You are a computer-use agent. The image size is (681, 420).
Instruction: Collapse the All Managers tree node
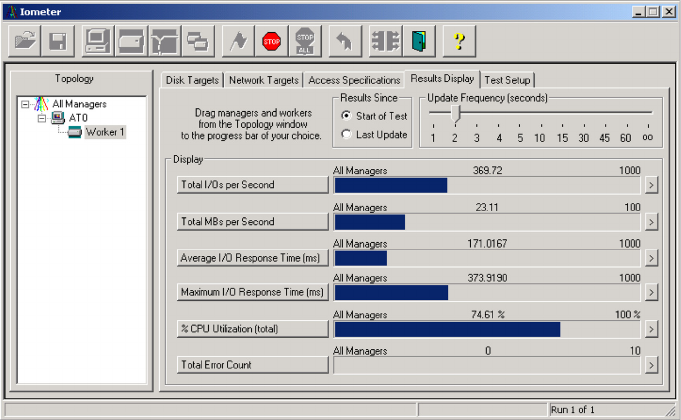coord(25,104)
